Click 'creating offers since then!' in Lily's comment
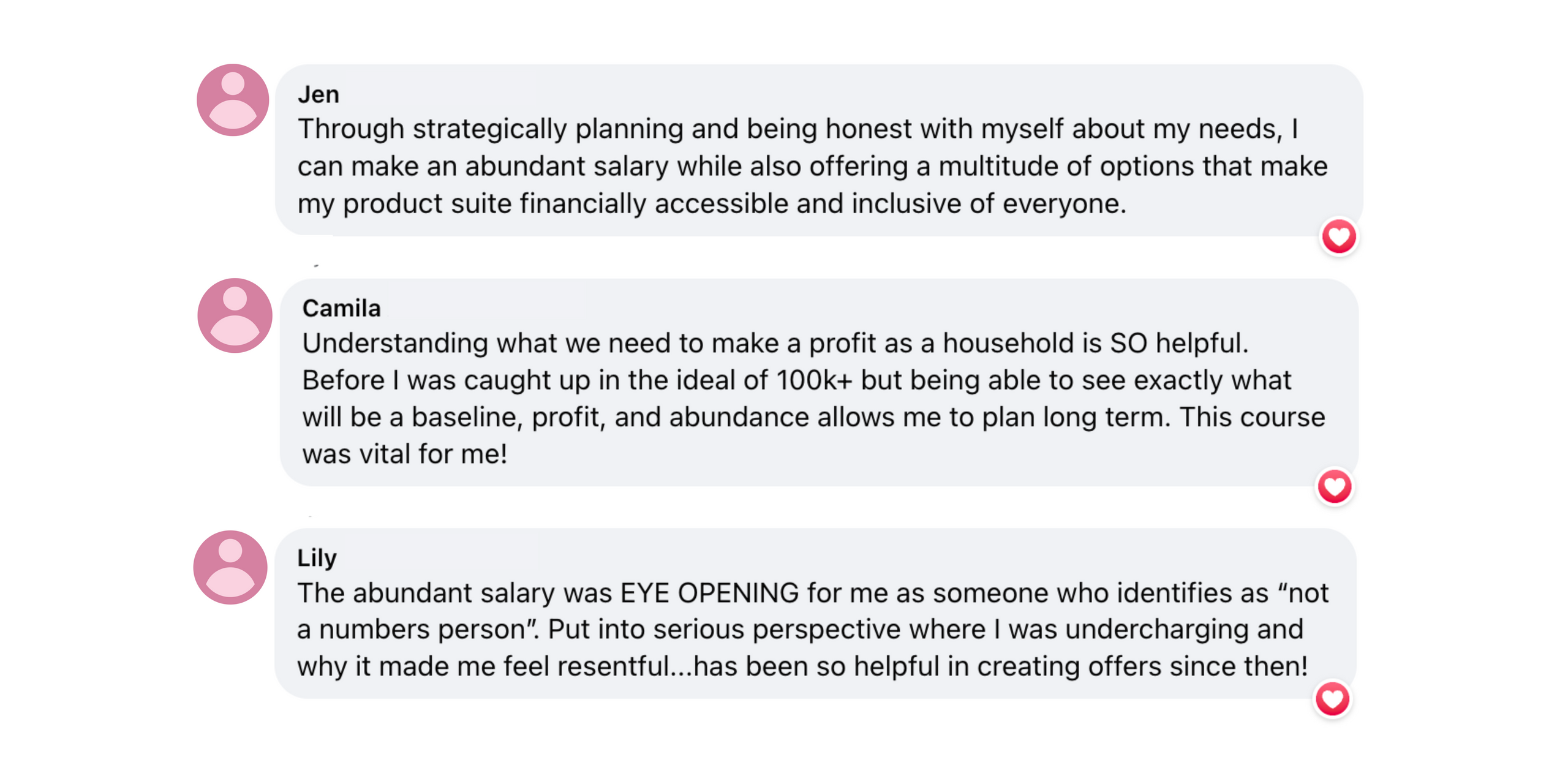The width and height of the screenshot is (1568, 784). tap(1142, 666)
